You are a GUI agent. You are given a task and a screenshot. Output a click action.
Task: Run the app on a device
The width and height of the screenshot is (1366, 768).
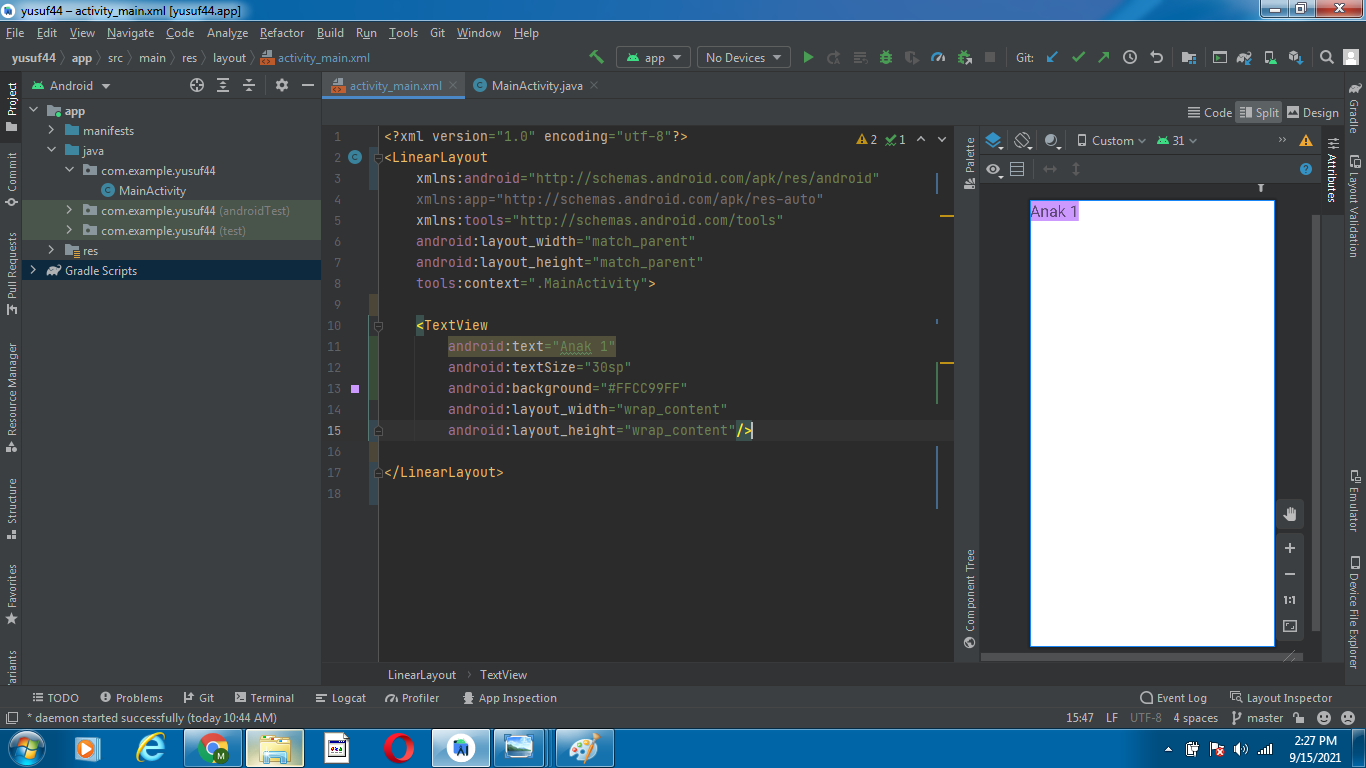pyautogui.click(x=808, y=57)
